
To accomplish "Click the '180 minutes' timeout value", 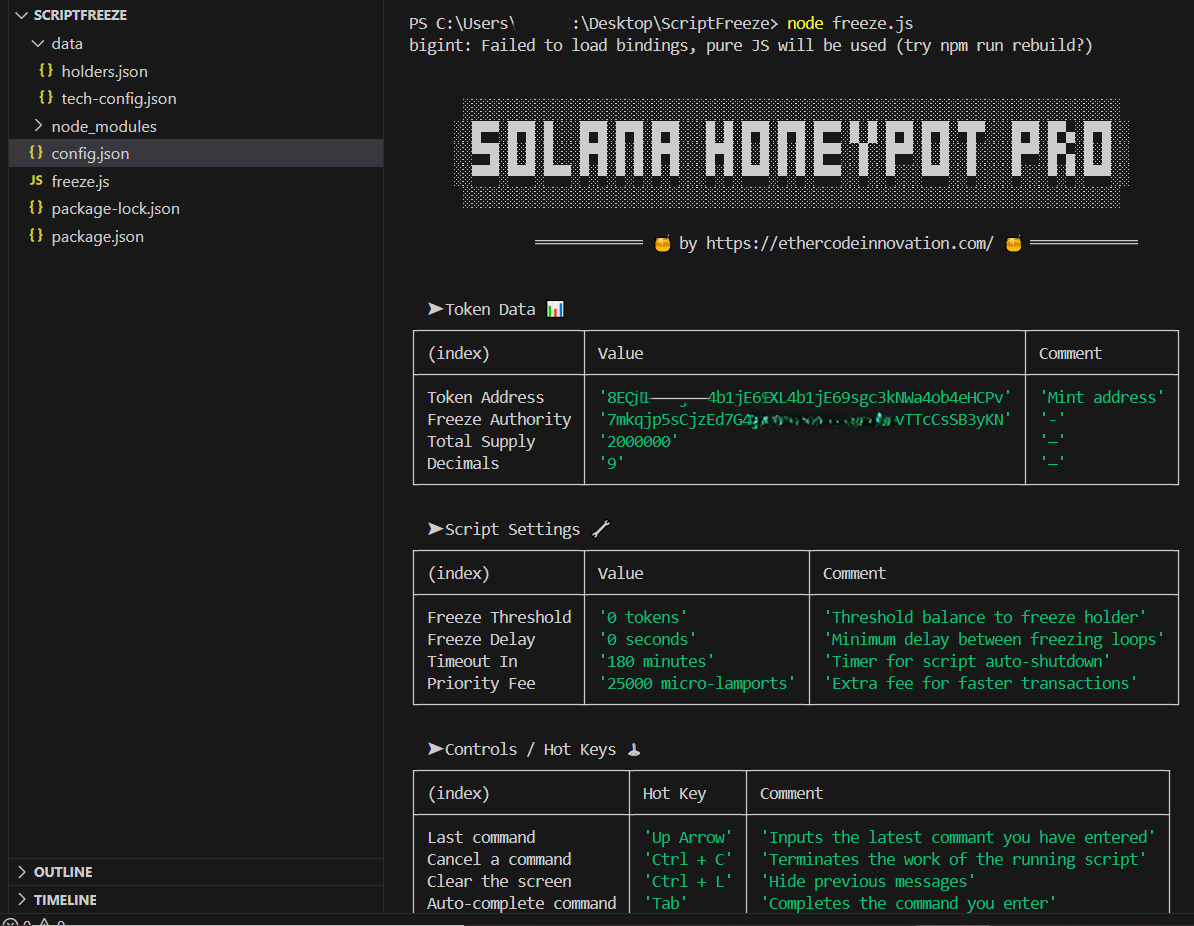I will point(656,662).
